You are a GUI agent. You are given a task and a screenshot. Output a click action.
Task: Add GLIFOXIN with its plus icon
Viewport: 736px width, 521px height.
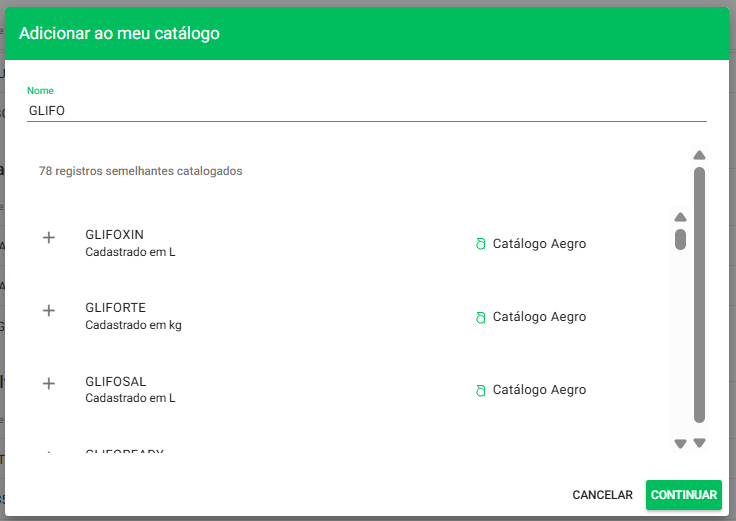point(48,238)
